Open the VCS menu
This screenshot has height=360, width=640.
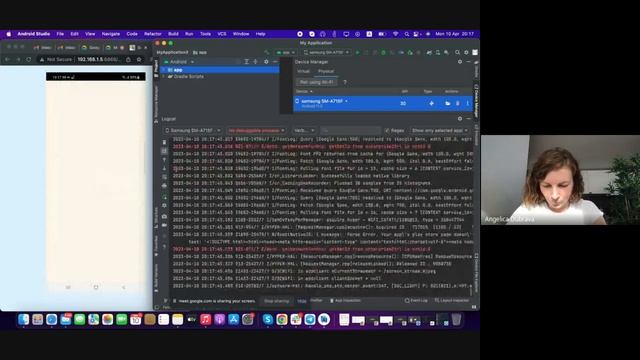222,34
